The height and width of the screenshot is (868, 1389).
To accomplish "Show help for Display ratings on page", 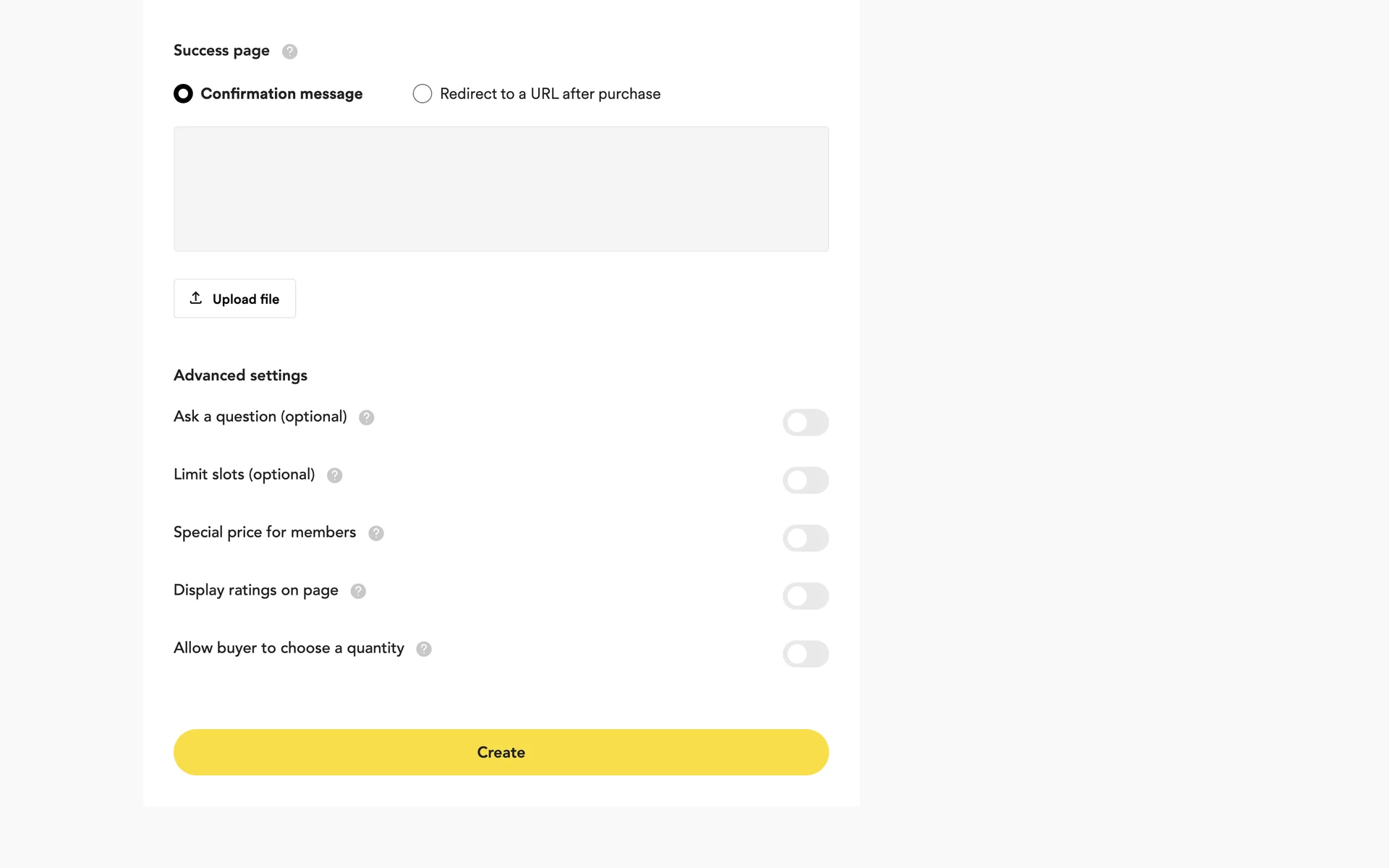I will coord(358,591).
